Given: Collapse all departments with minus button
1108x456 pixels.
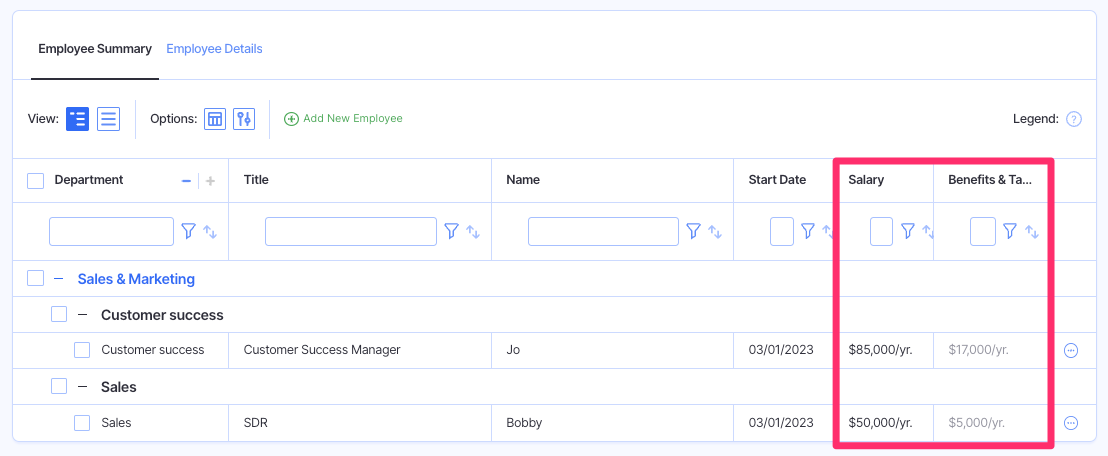Looking at the screenshot, I should 186,181.
